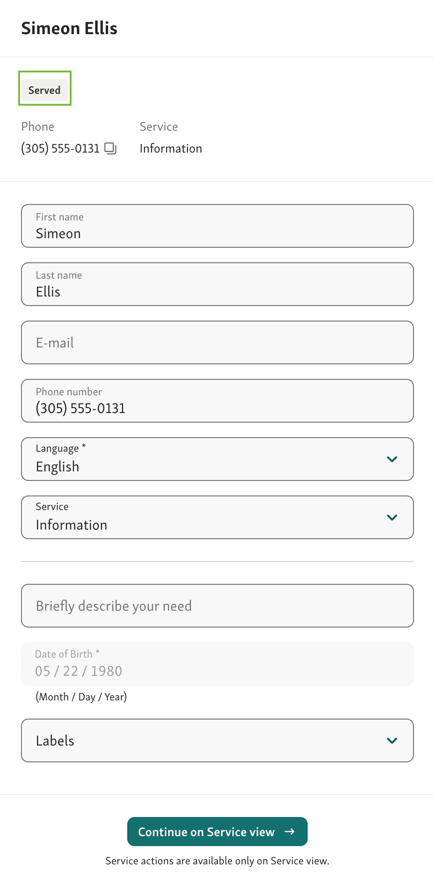Click Continue on Service view button
The height and width of the screenshot is (878, 434).
(217, 832)
